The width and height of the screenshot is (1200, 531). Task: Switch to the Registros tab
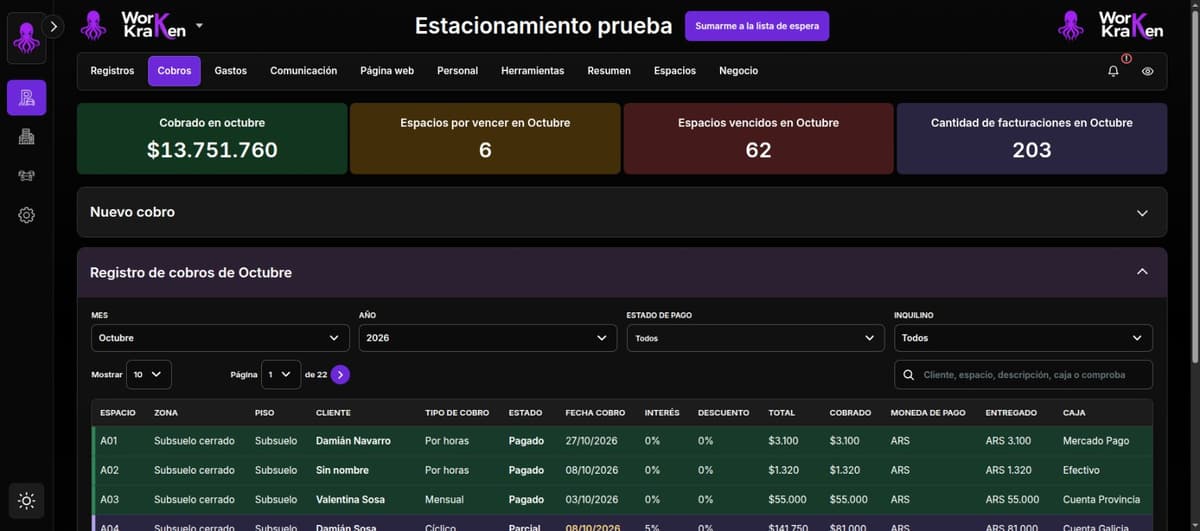(112, 71)
